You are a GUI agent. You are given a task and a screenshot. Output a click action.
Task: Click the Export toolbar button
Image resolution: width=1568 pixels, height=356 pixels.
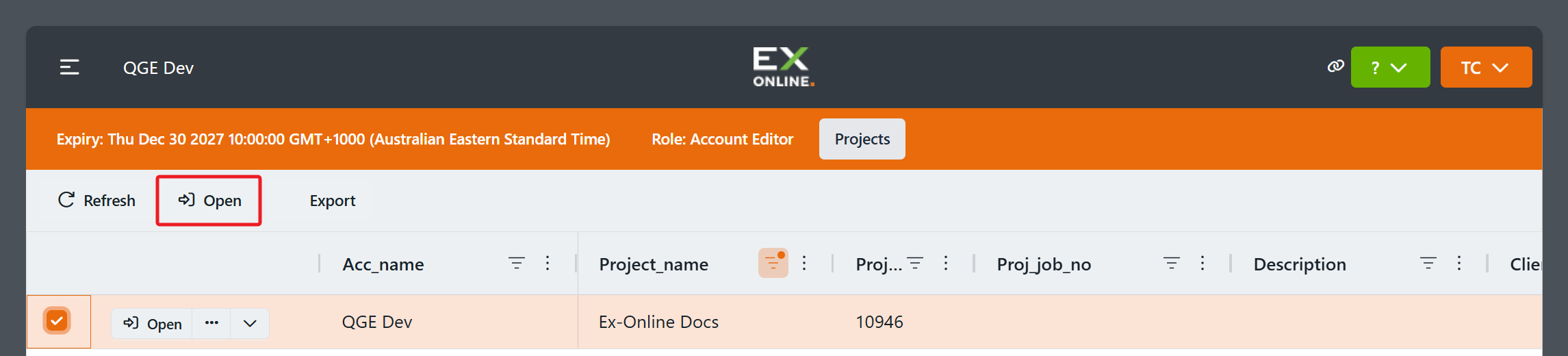[x=333, y=201]
